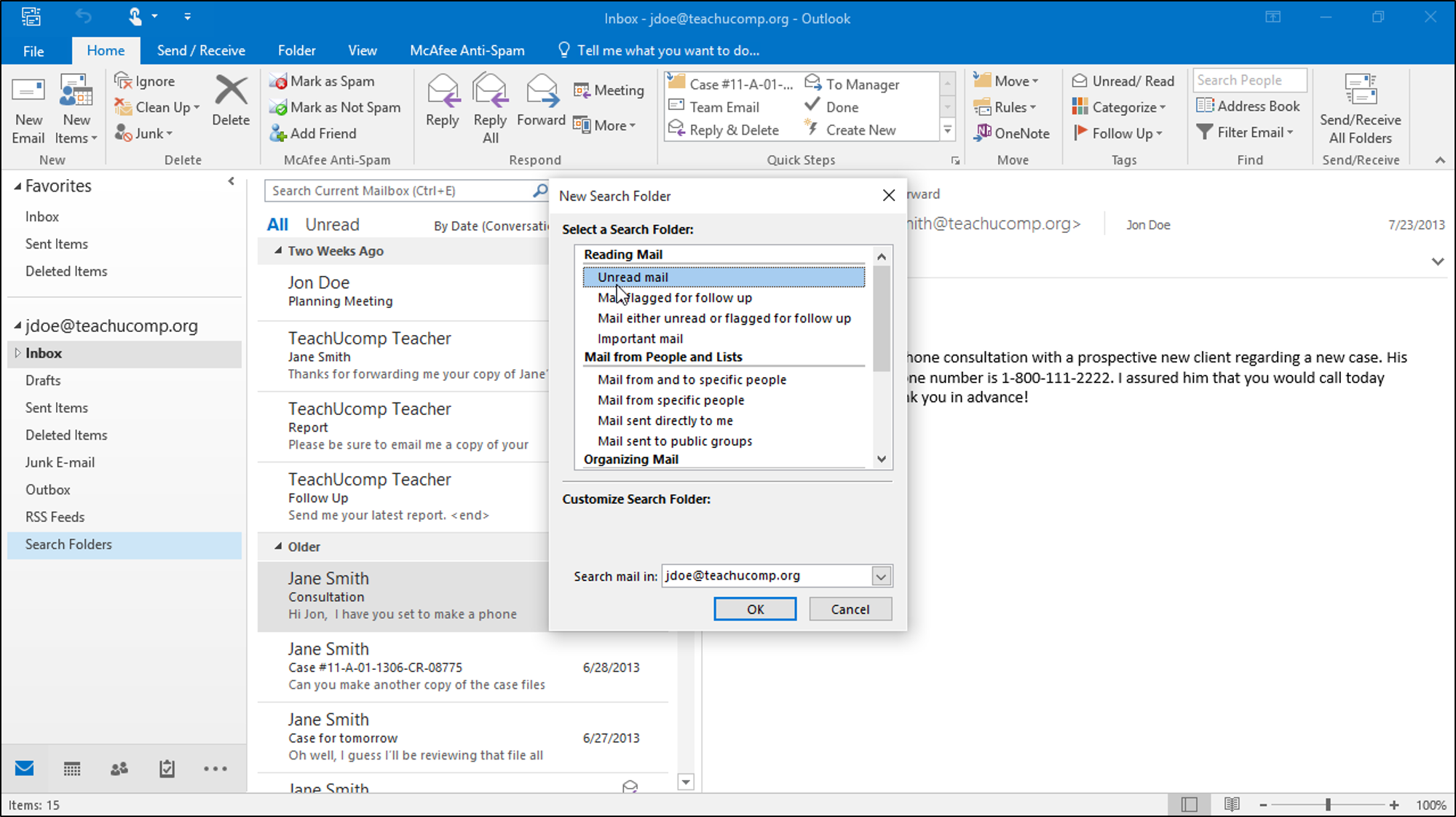
Task: Open Search mail in account dropdown
Action: pos(880,575)
